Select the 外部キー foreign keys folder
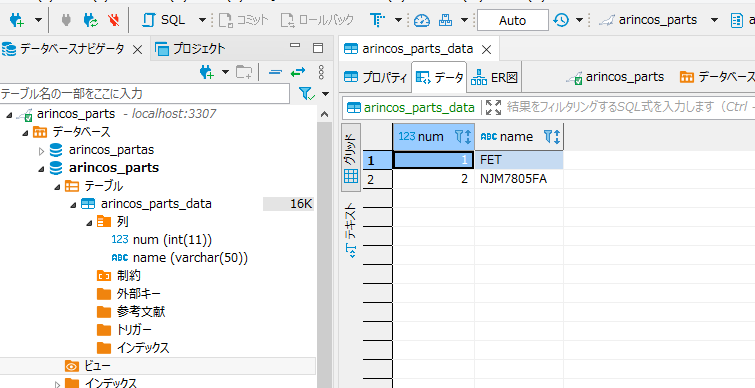The height and width of the screenshot is (388, 755). tap(139, 294)
